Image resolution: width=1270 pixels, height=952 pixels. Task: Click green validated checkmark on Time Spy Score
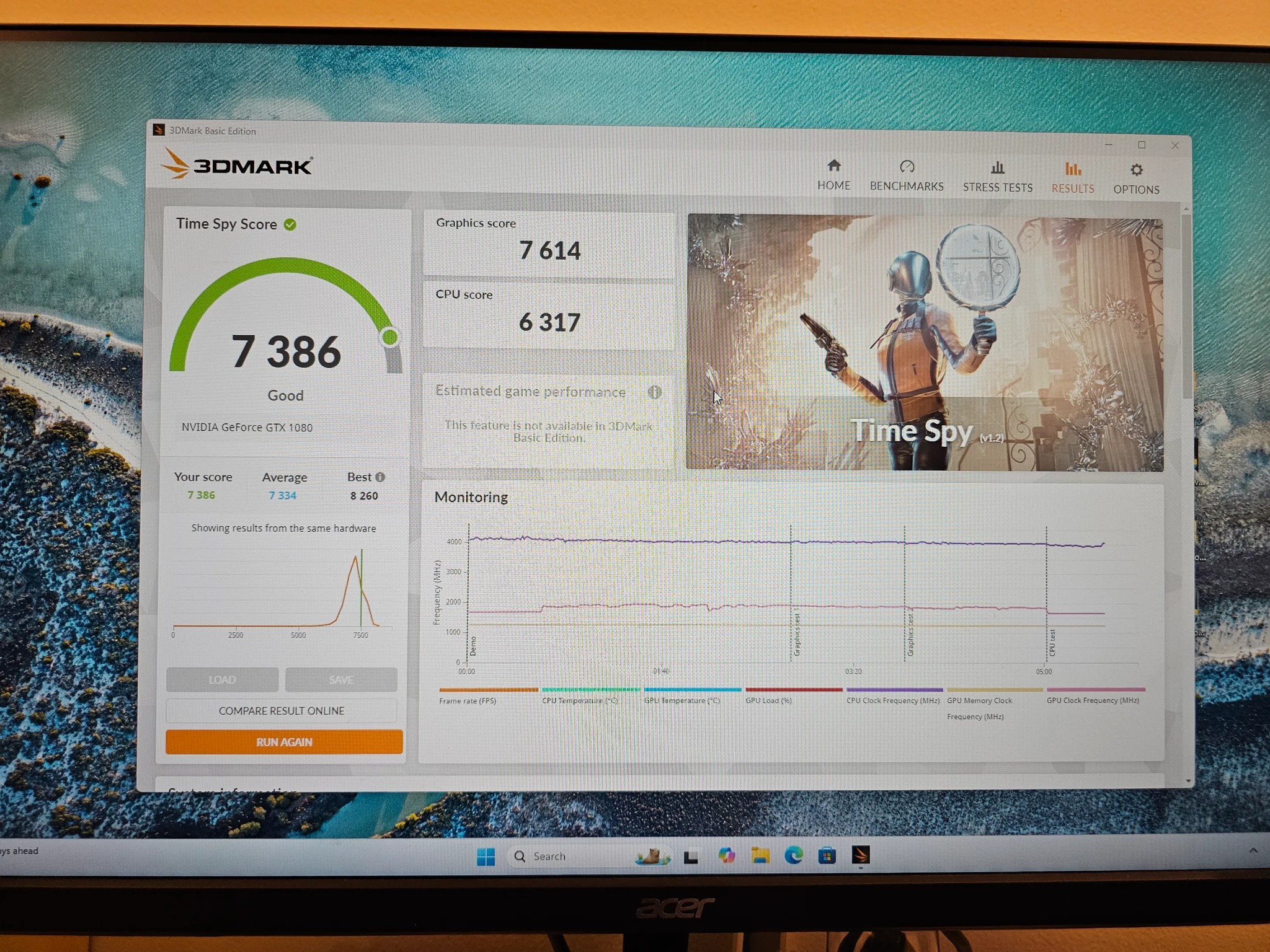pos(290,224)
